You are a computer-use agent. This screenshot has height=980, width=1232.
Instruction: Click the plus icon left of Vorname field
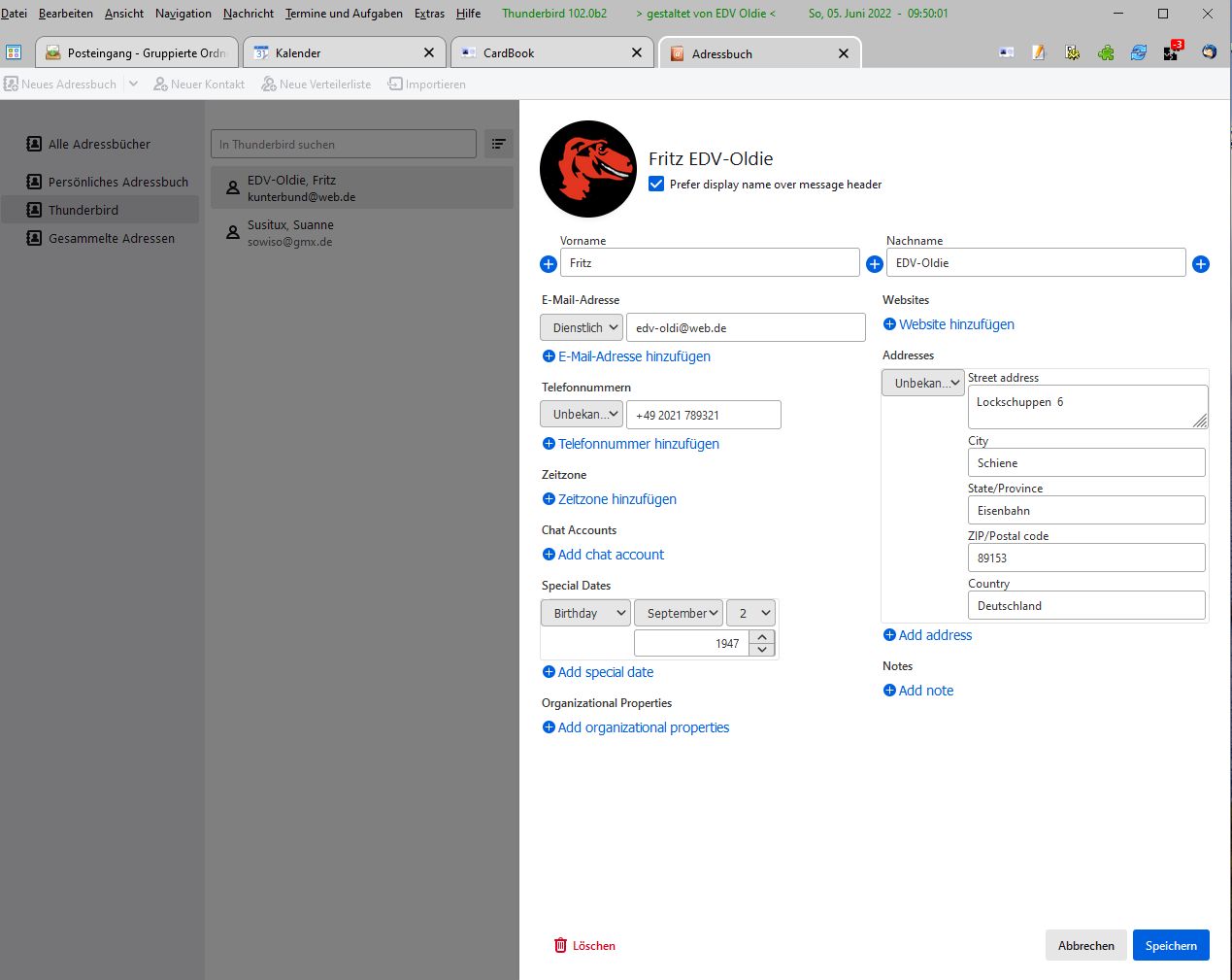(549, 264)
